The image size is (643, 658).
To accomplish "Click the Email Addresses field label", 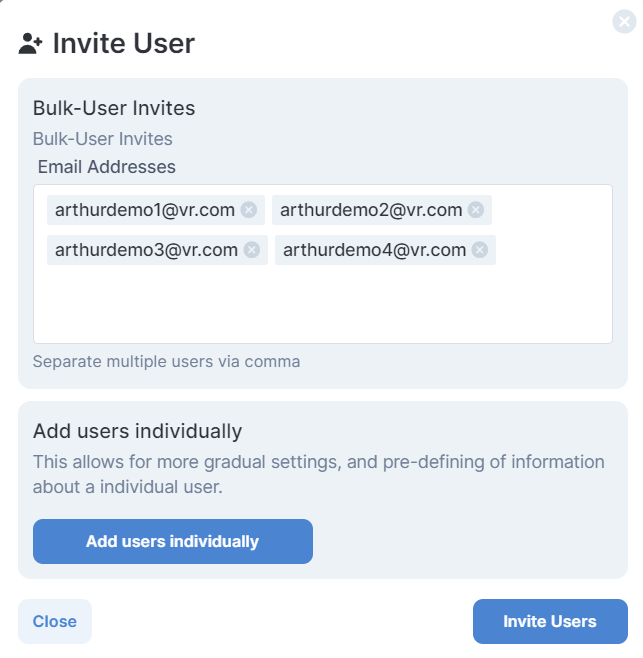I will click(x=107, y=167).
